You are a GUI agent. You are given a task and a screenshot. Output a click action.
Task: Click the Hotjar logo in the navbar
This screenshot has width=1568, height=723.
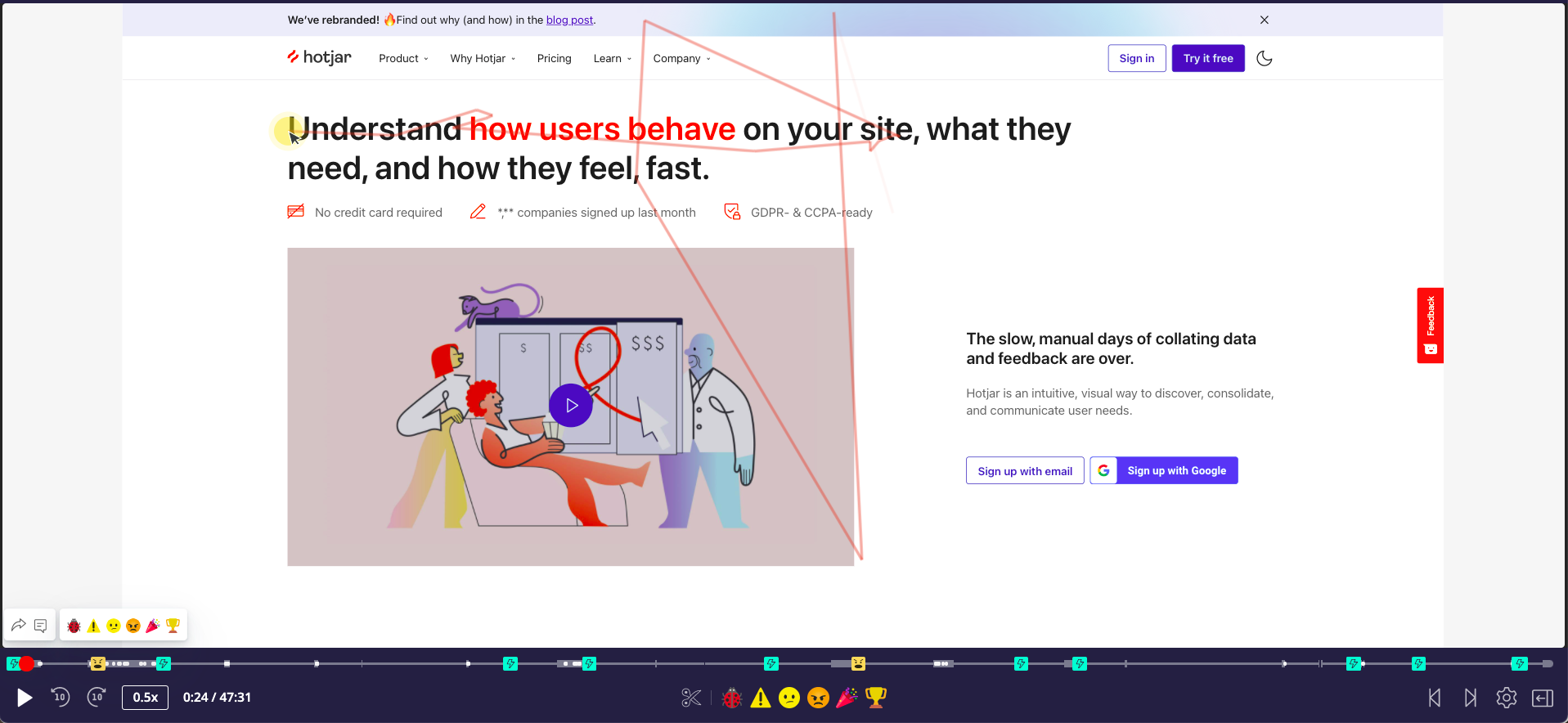pos(319,57)
